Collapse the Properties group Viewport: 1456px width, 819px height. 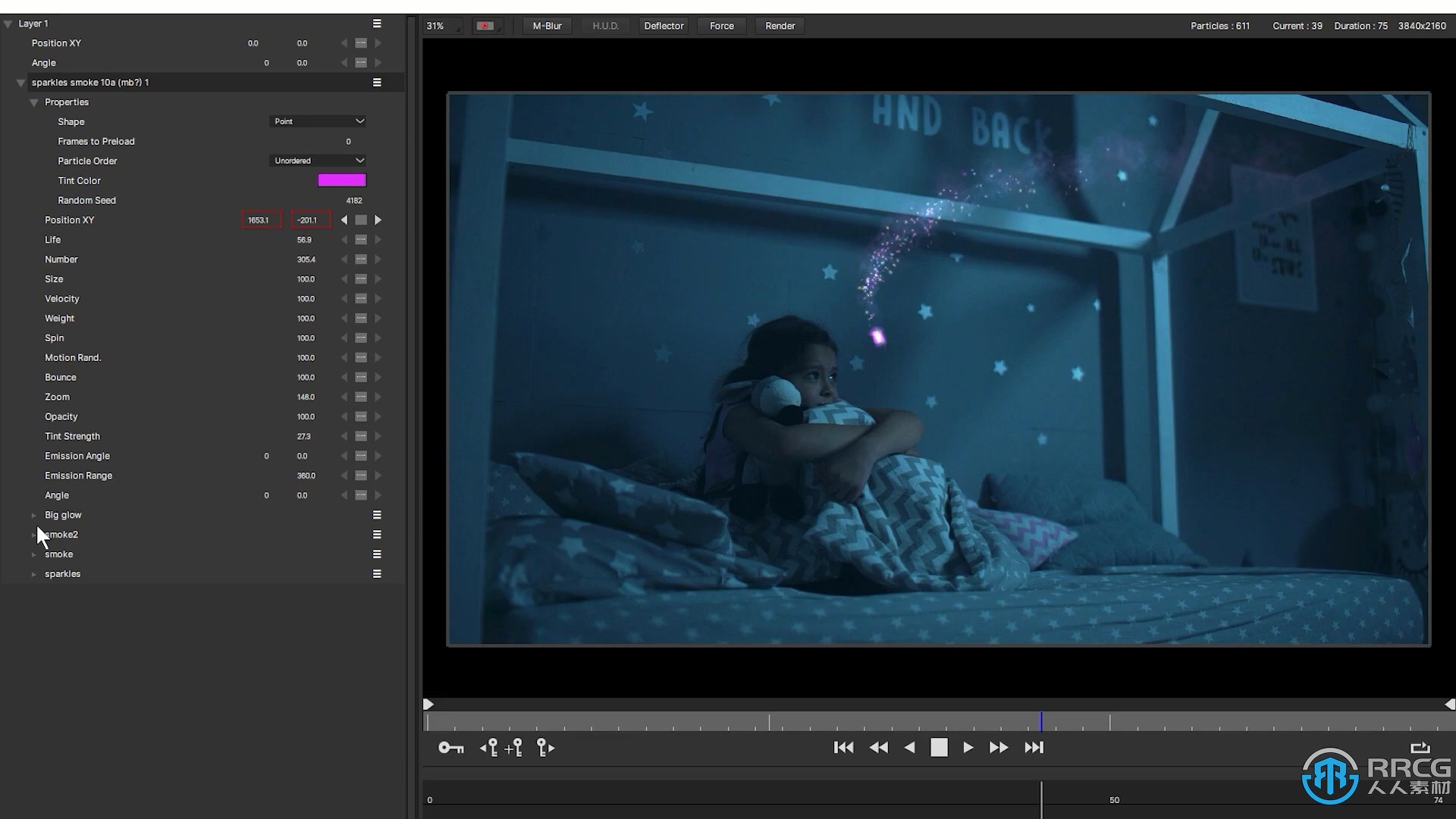coord(33,102)
